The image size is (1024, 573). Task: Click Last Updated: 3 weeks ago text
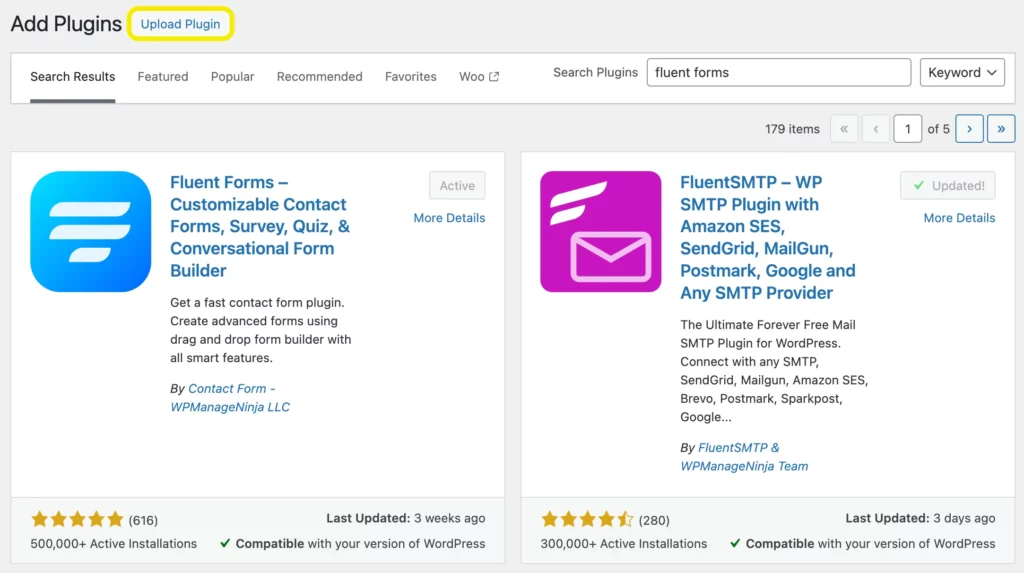click(x=406, y=518)
